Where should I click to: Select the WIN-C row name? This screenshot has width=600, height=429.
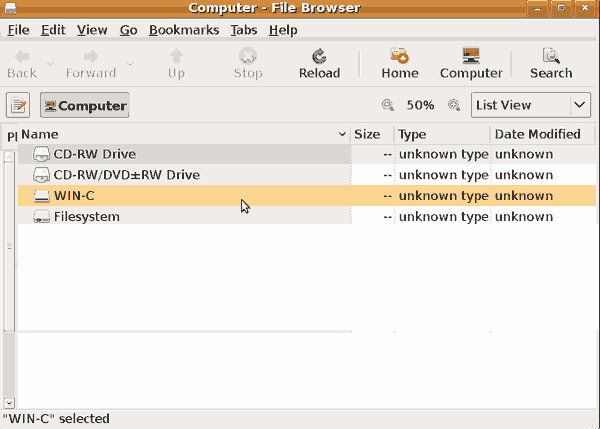click(x=74, y=196)
